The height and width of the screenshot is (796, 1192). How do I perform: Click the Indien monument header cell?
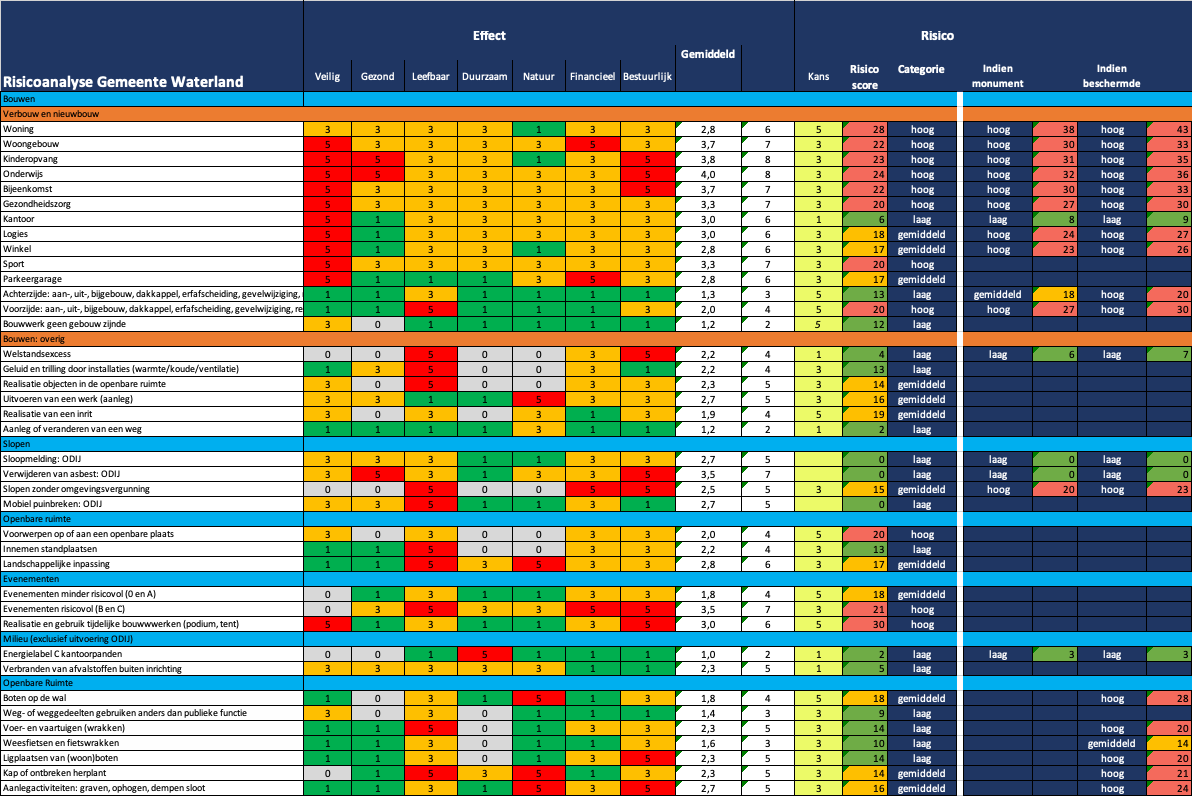pos(997,77)
